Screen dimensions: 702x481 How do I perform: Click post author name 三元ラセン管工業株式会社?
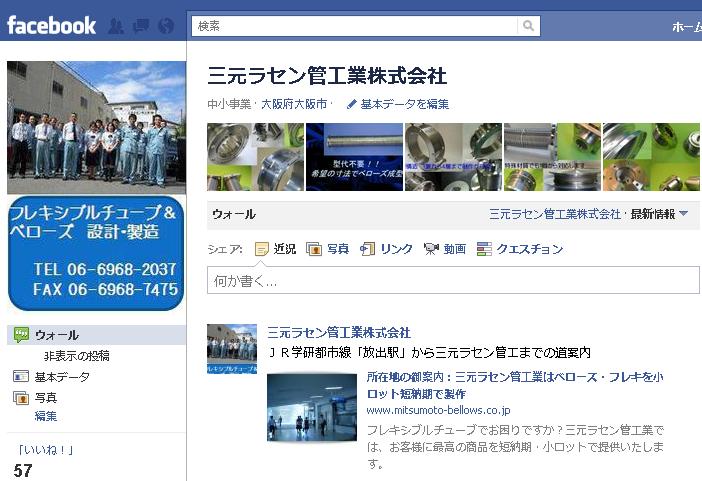pos(339,332)
